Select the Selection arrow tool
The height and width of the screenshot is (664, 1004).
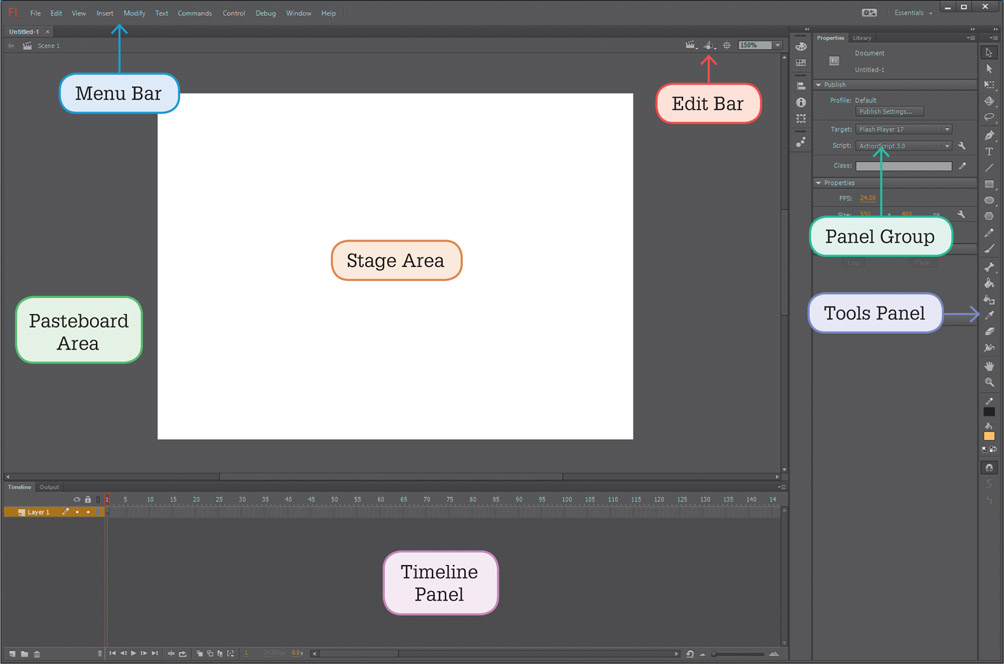click(x=989, y=53)
